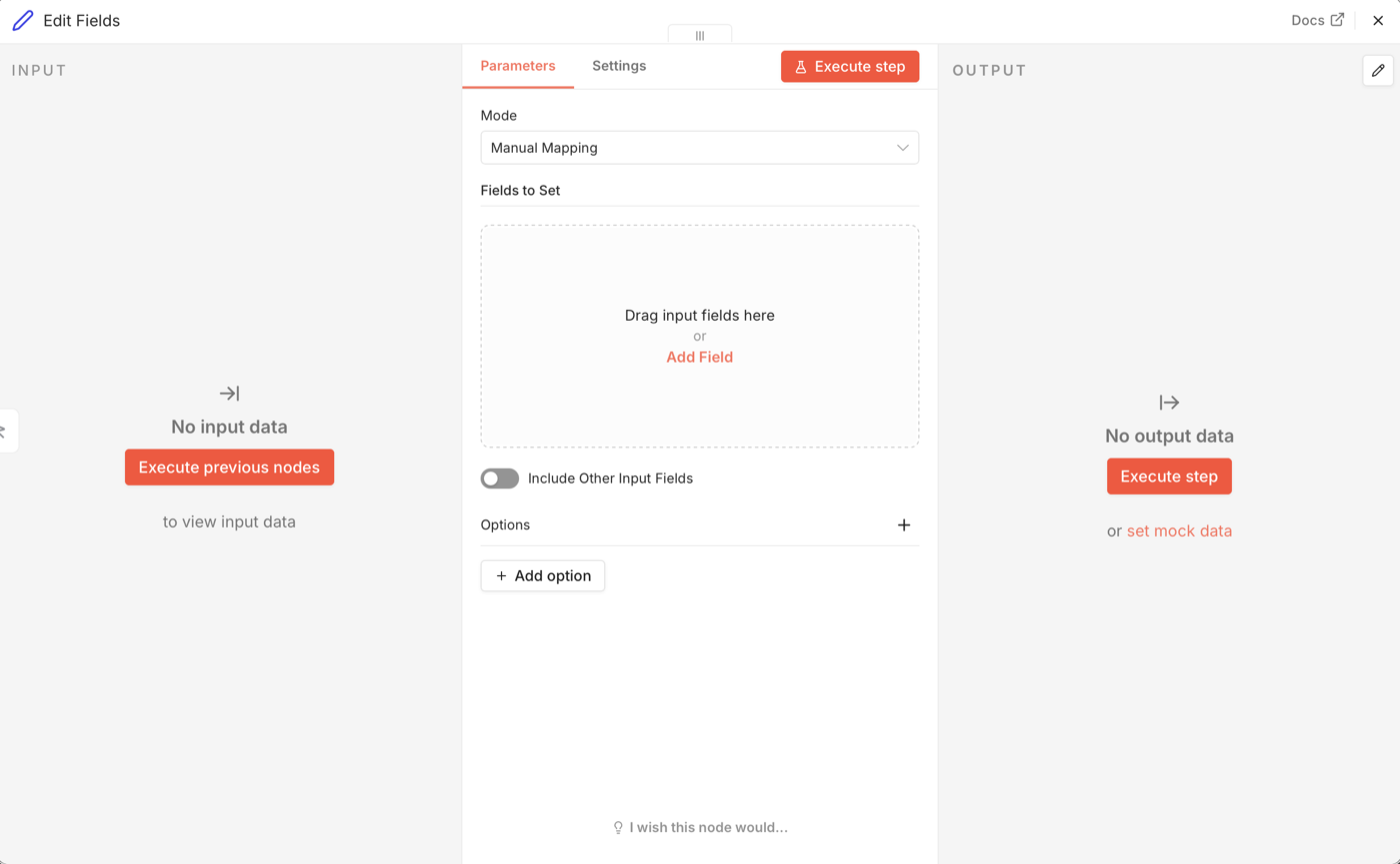Click the lightbulb icon near I wish this node would

618,828
